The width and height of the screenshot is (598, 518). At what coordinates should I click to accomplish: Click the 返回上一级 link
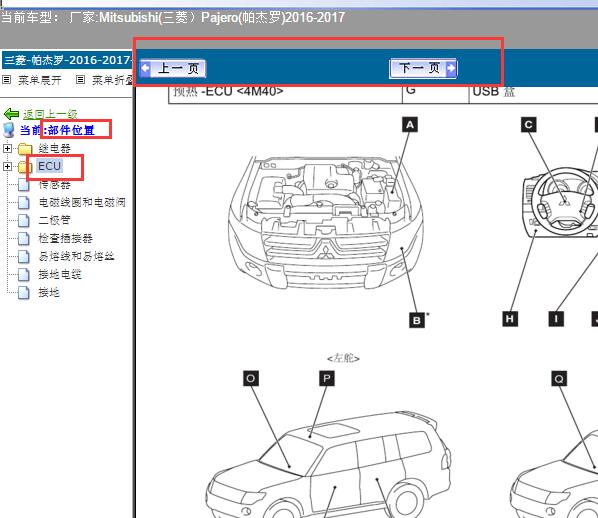pyautogui.click(x=50, y=114)
